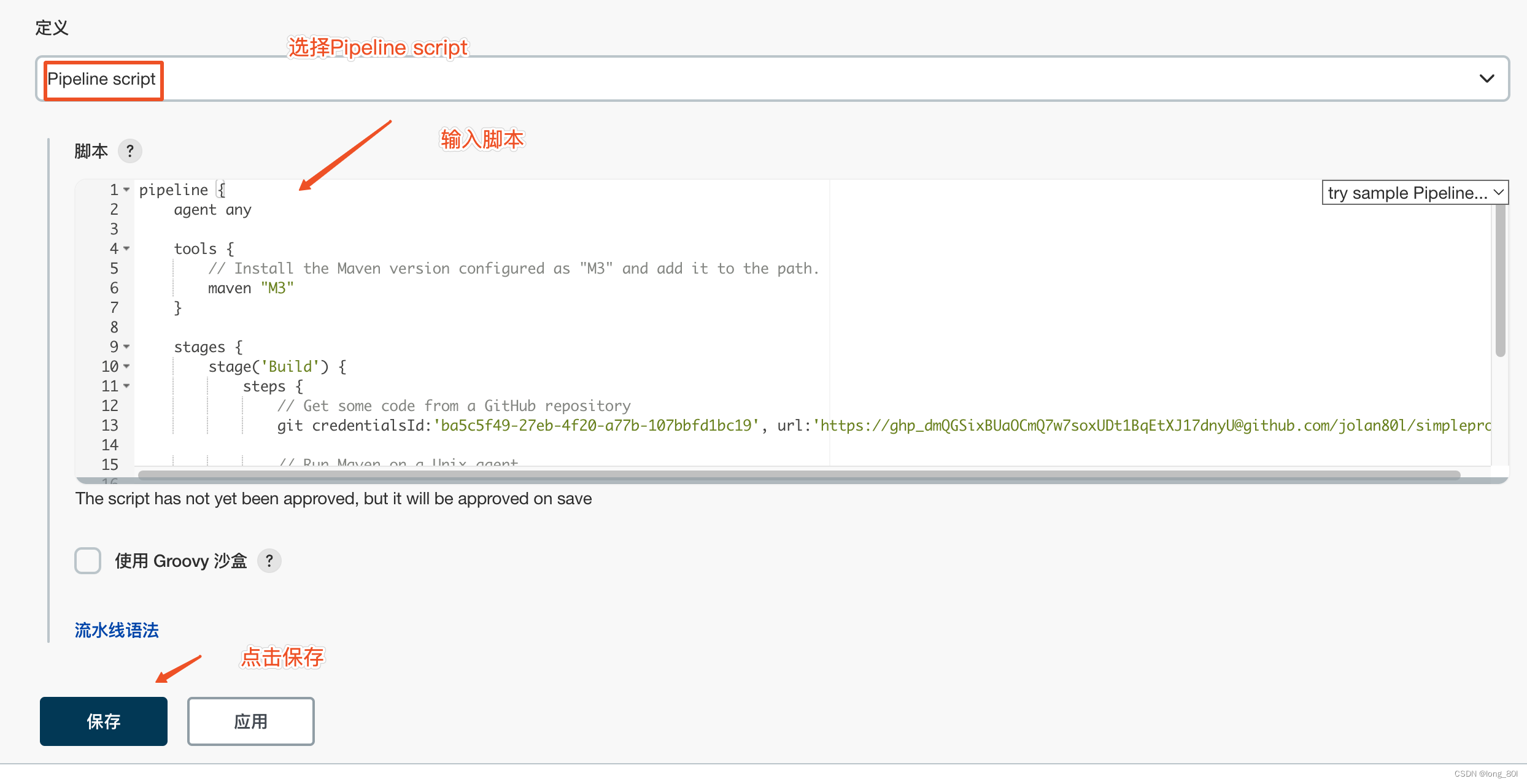Enable the 使用 Groovy 沙盒 checkbox
1527x784 pixels.
pos(88,561)
